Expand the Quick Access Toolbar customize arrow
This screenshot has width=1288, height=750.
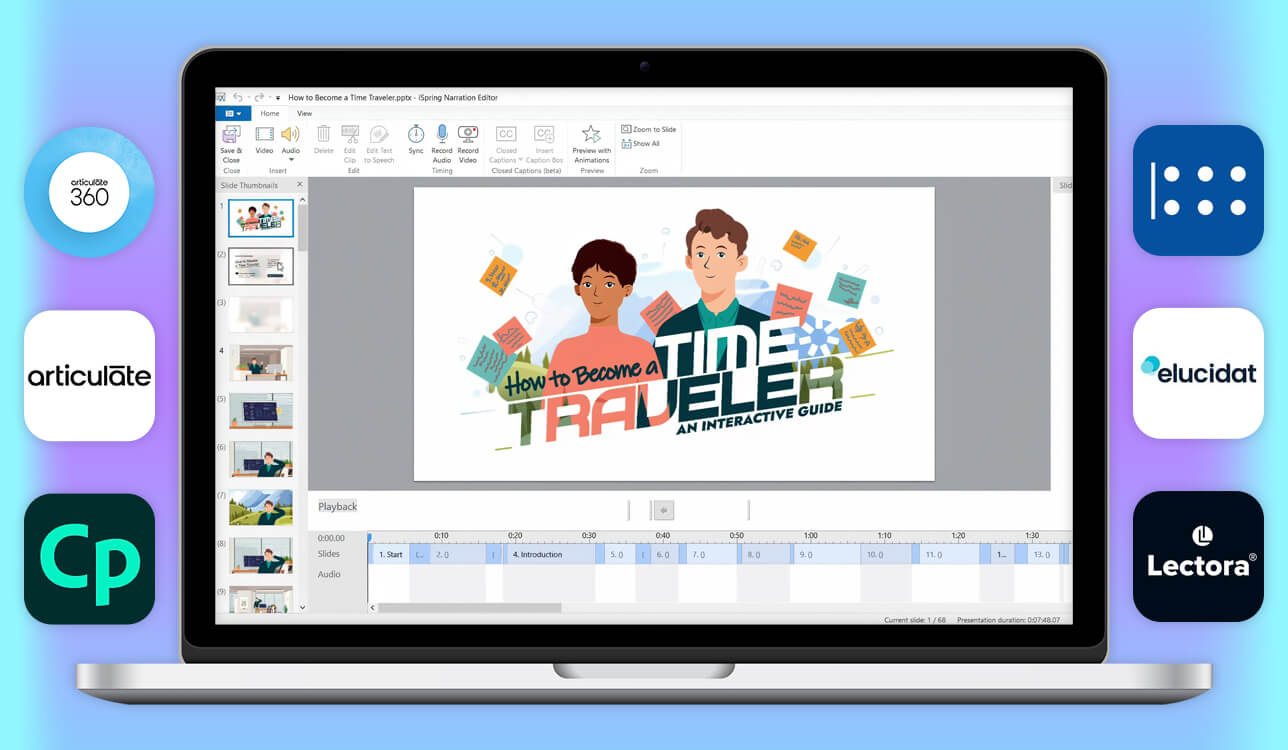pyautogui.click(x=278, y=98)
